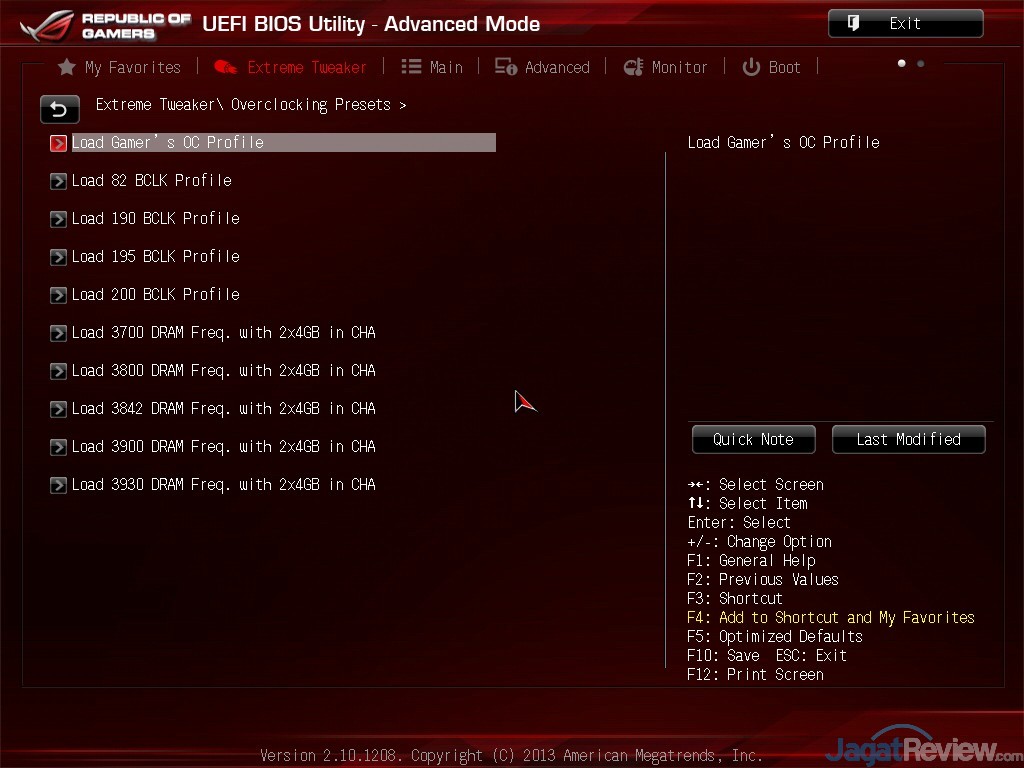Viewport: 1024px width, 768px height.
Task: Click the Boot power icon
Action: [x=751, y=67]
